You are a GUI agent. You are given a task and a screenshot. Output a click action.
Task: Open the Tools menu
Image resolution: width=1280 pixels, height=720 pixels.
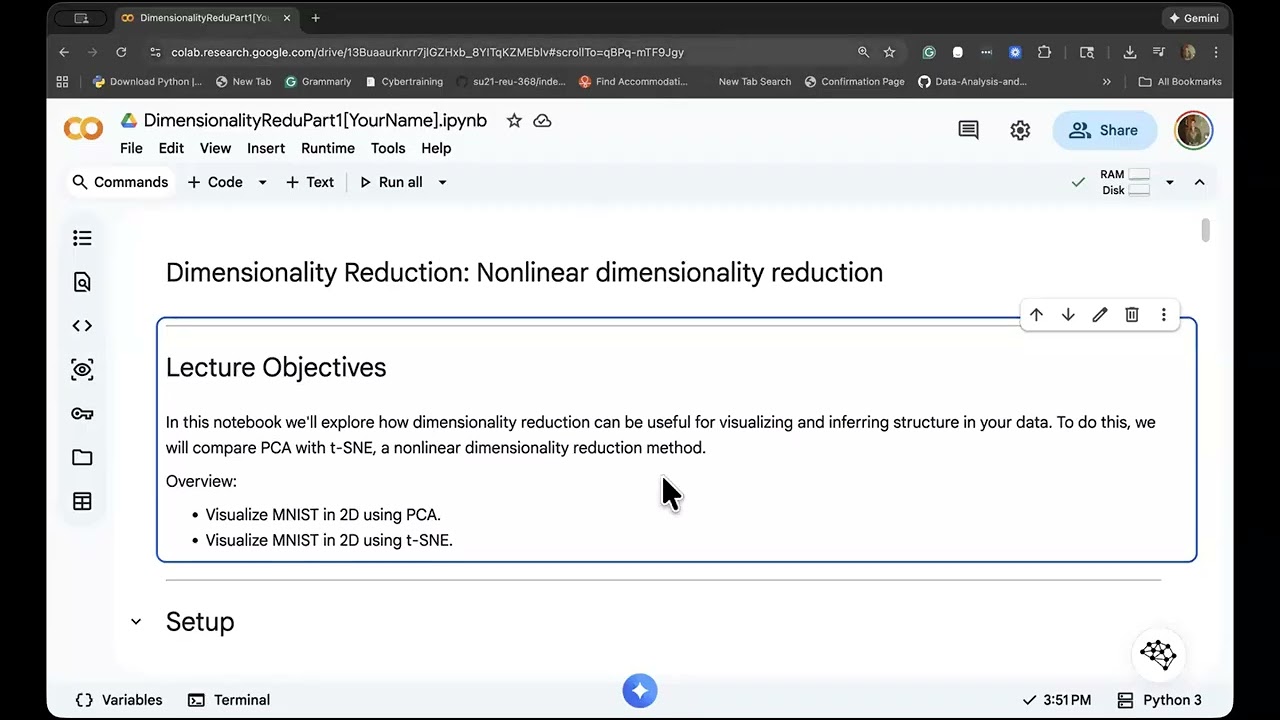(x=388, y=148)
